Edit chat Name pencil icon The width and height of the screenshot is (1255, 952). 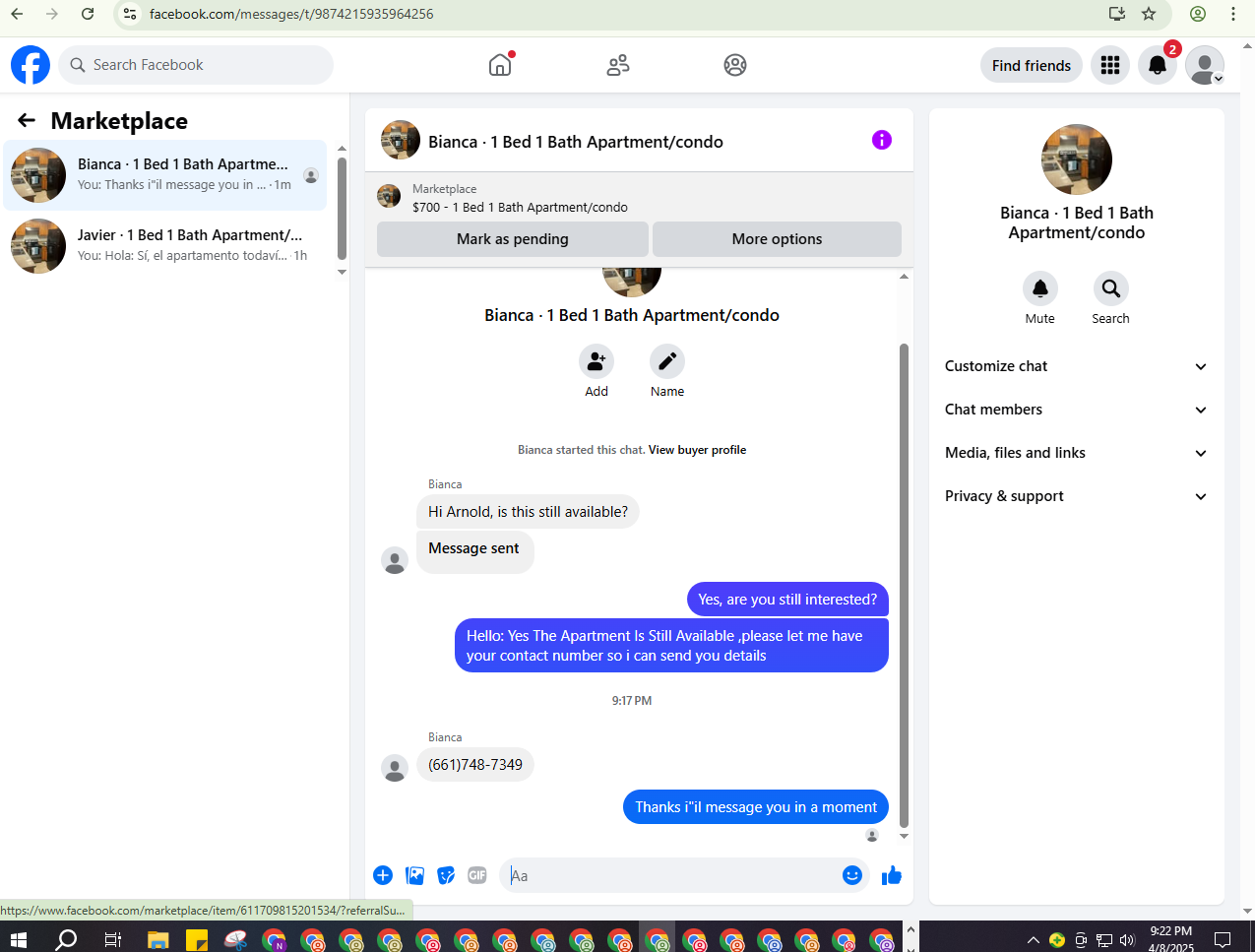coord(667,361)
